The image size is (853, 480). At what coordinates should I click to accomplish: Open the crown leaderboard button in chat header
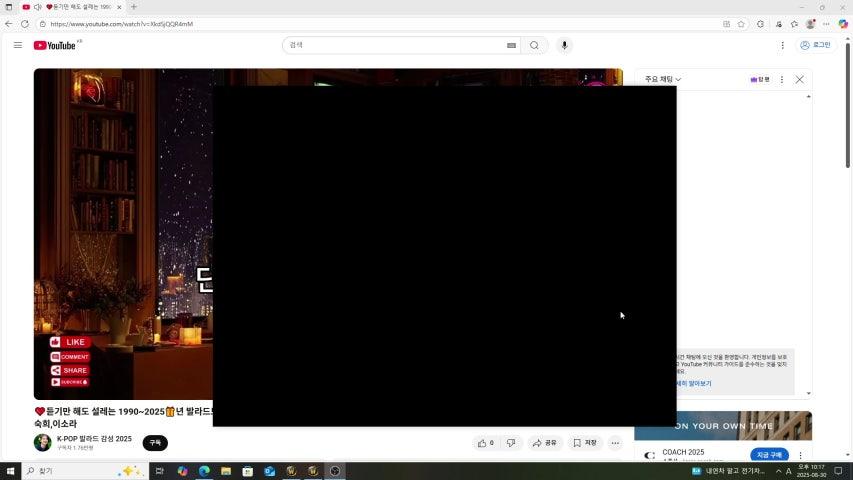pyautogui.click(x=760, y=79)
